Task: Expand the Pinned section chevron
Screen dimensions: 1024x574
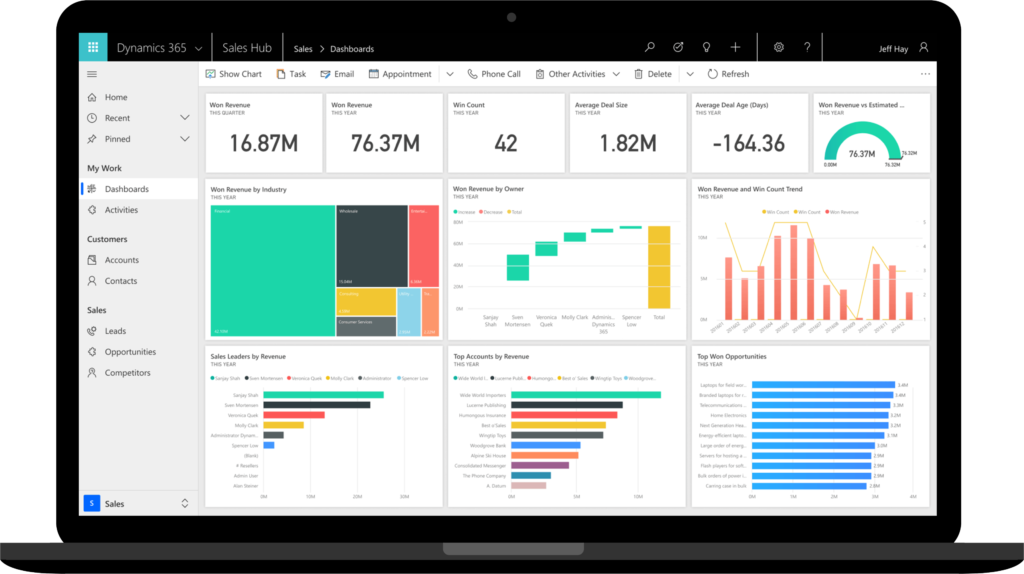Action: coord(185,139)
